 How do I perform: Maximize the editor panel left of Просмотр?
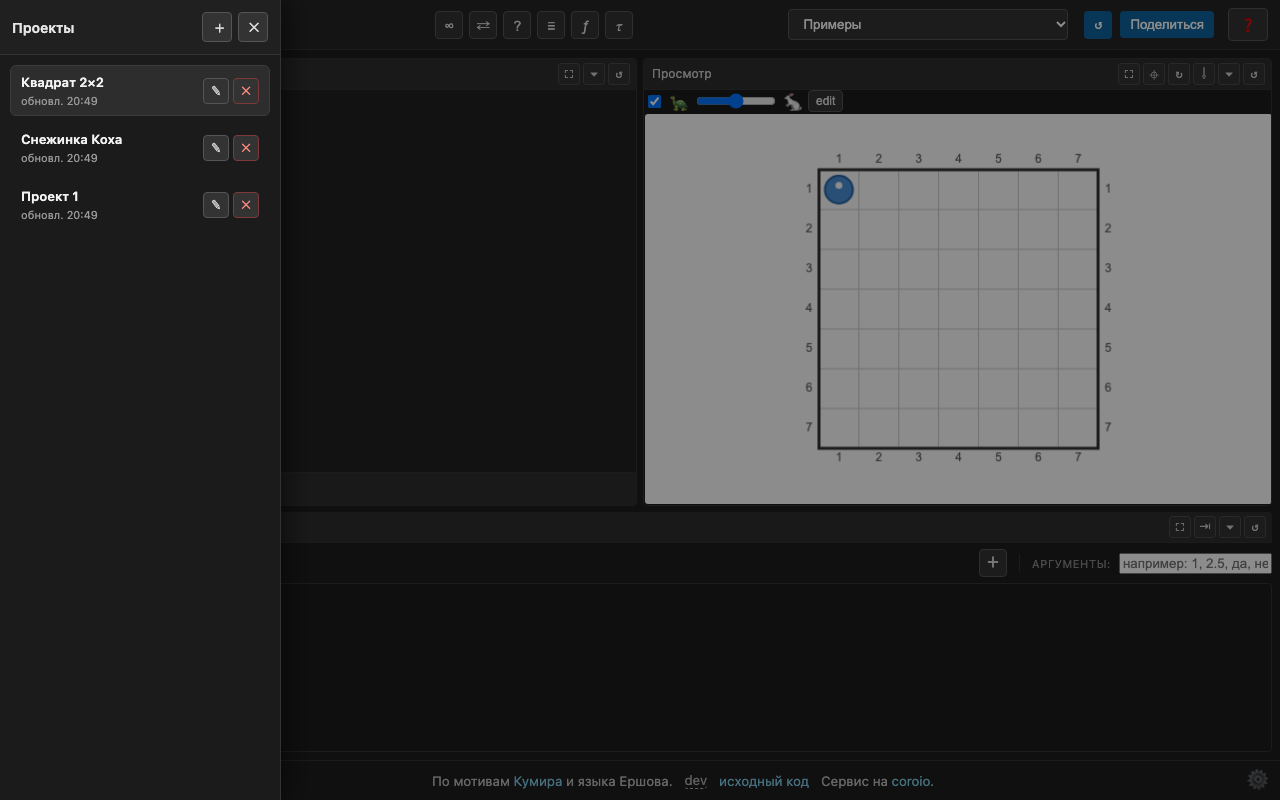pos(569,74)
